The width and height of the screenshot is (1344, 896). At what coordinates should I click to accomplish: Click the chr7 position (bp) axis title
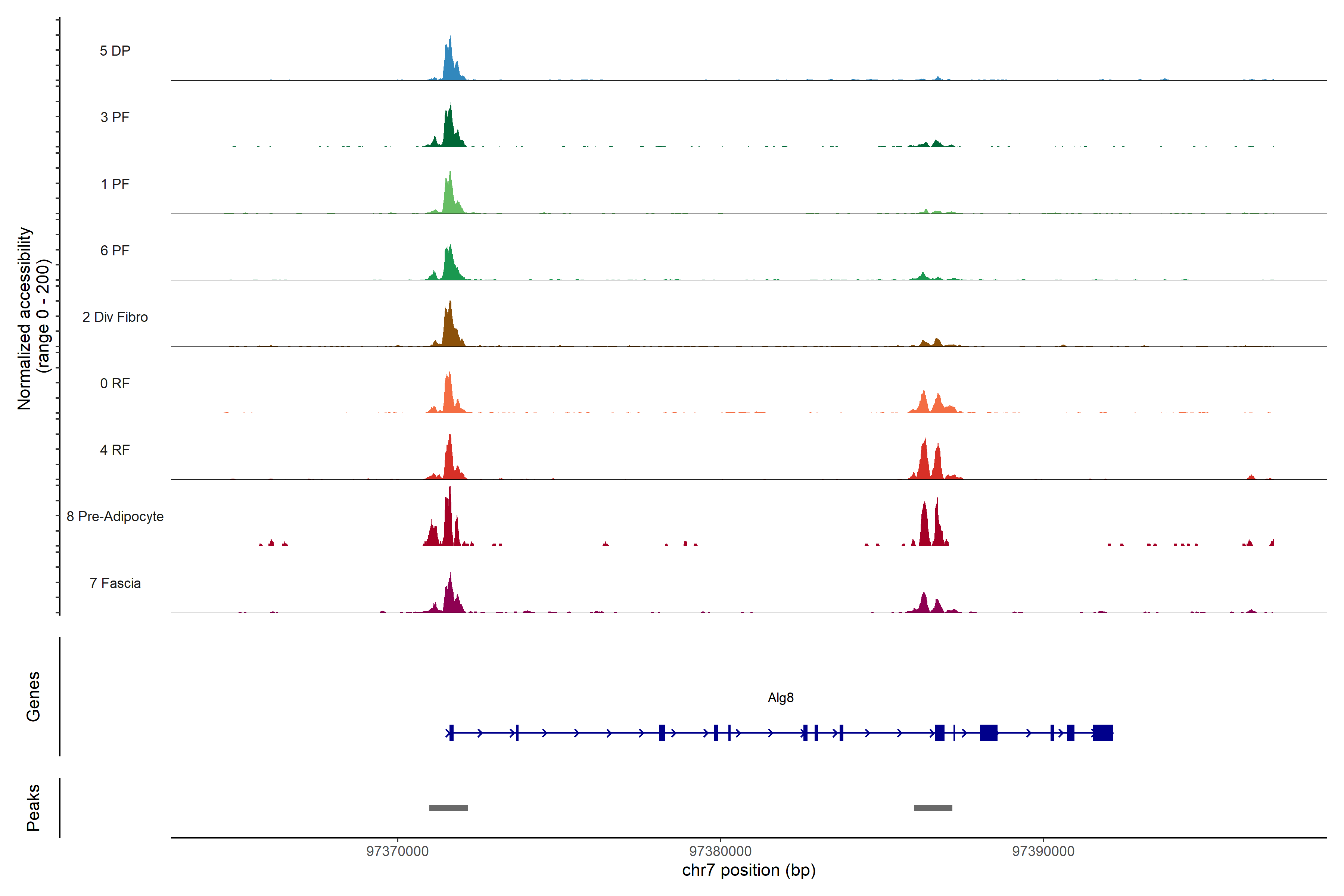[749, 870]
